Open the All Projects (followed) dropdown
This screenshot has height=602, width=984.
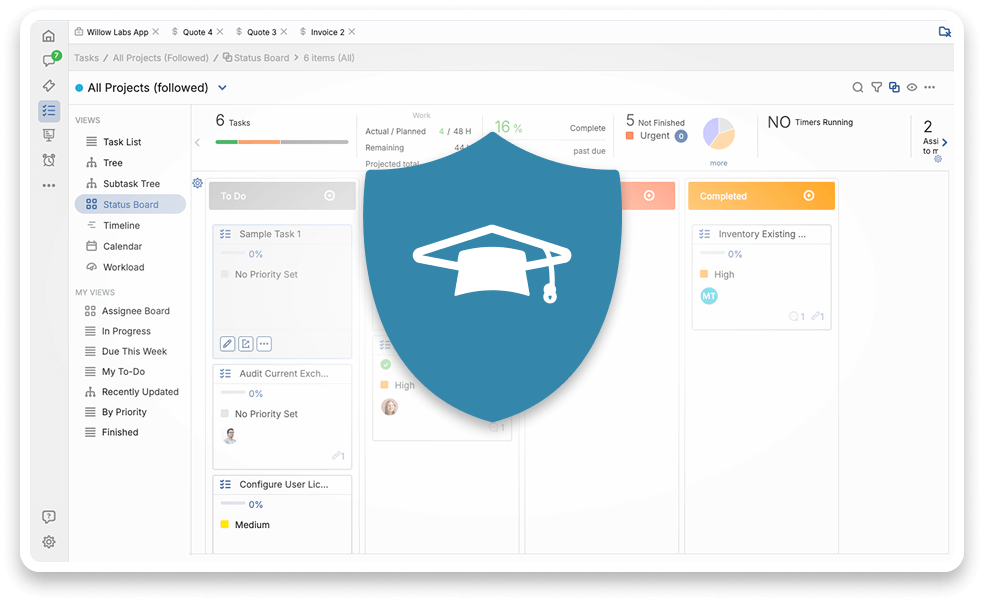point(222,88)
